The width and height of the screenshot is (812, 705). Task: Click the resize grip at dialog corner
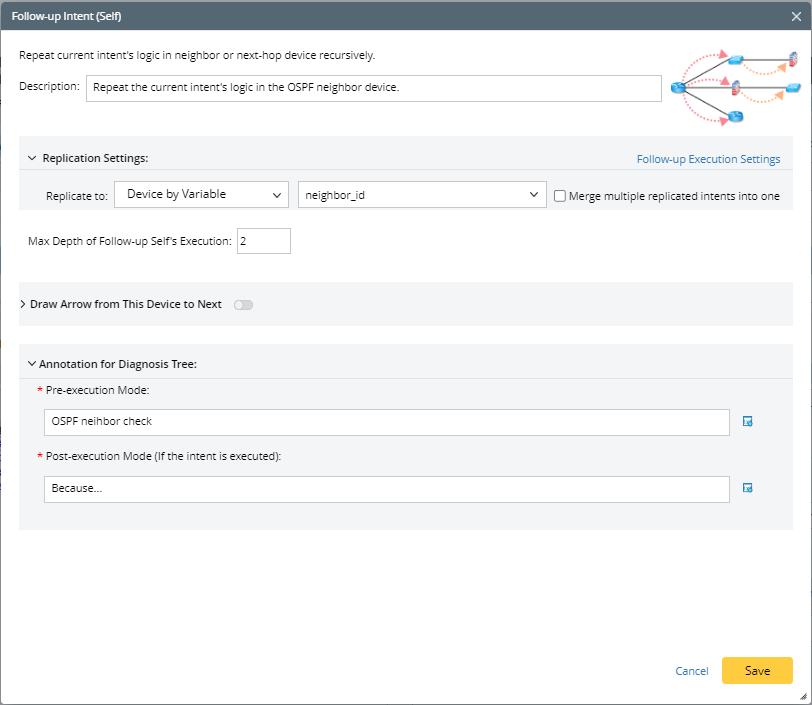click(803, 696)
